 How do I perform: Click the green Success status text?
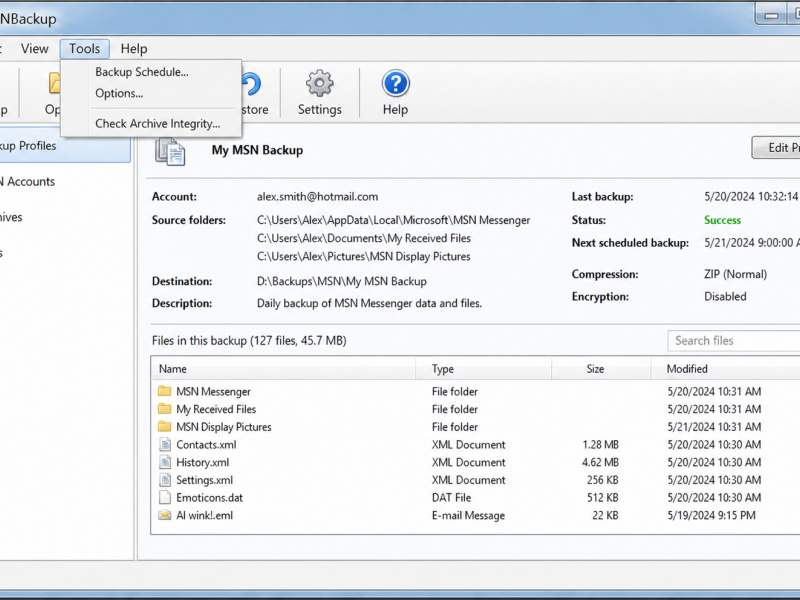722,220
